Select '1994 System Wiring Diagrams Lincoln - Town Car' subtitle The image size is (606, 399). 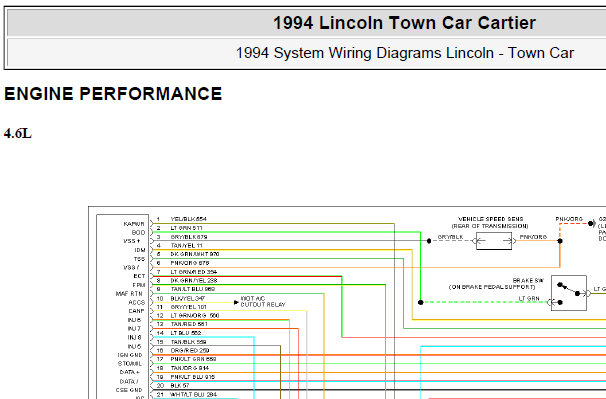pos(405,53)
